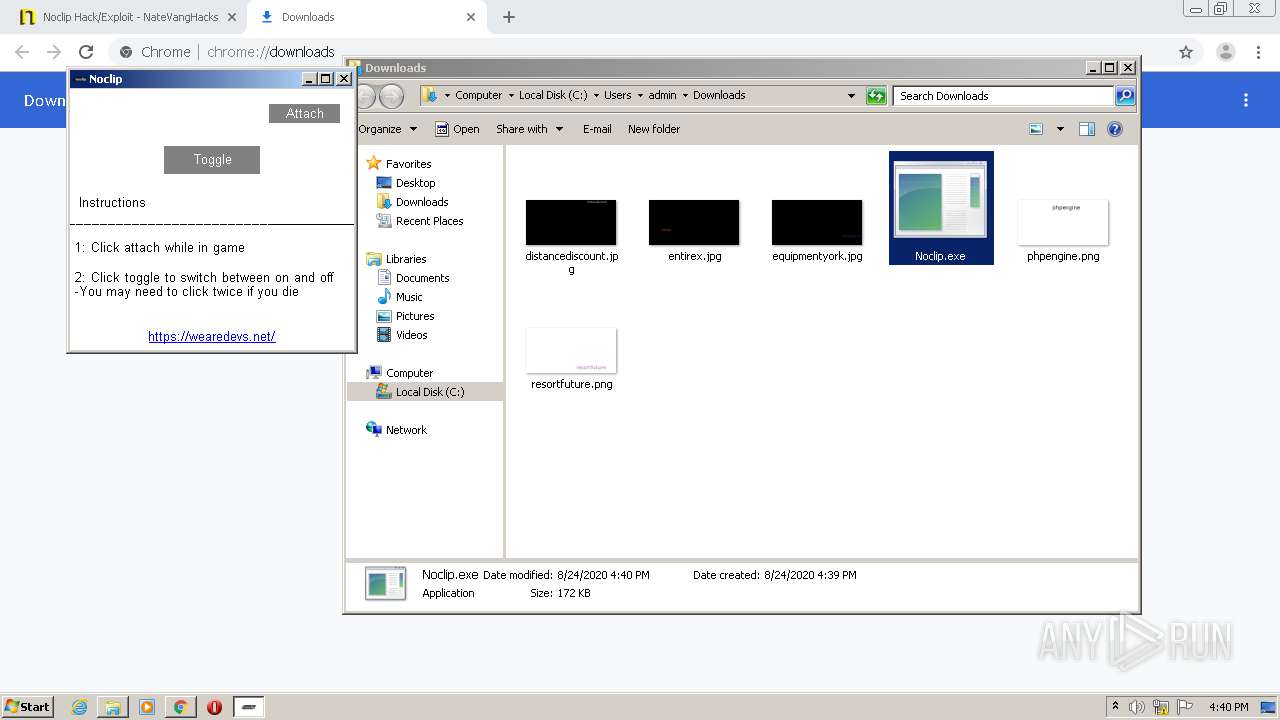Open address bar history dropdown
Screen dimensions: 1280x720
click(x=851, y=96)
